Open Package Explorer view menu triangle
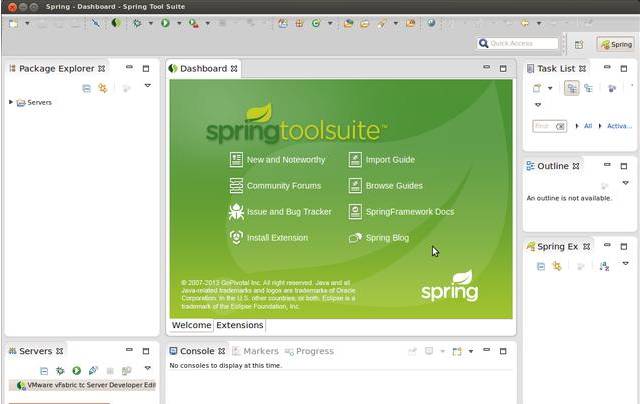The image size is (640, 404). (x=148, y=86)
